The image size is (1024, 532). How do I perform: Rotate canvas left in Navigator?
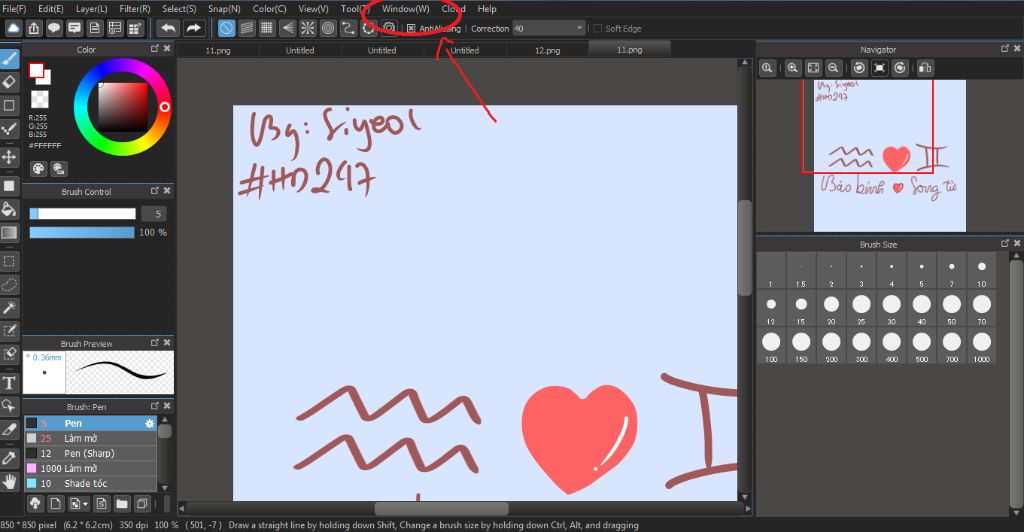(859, 68)
